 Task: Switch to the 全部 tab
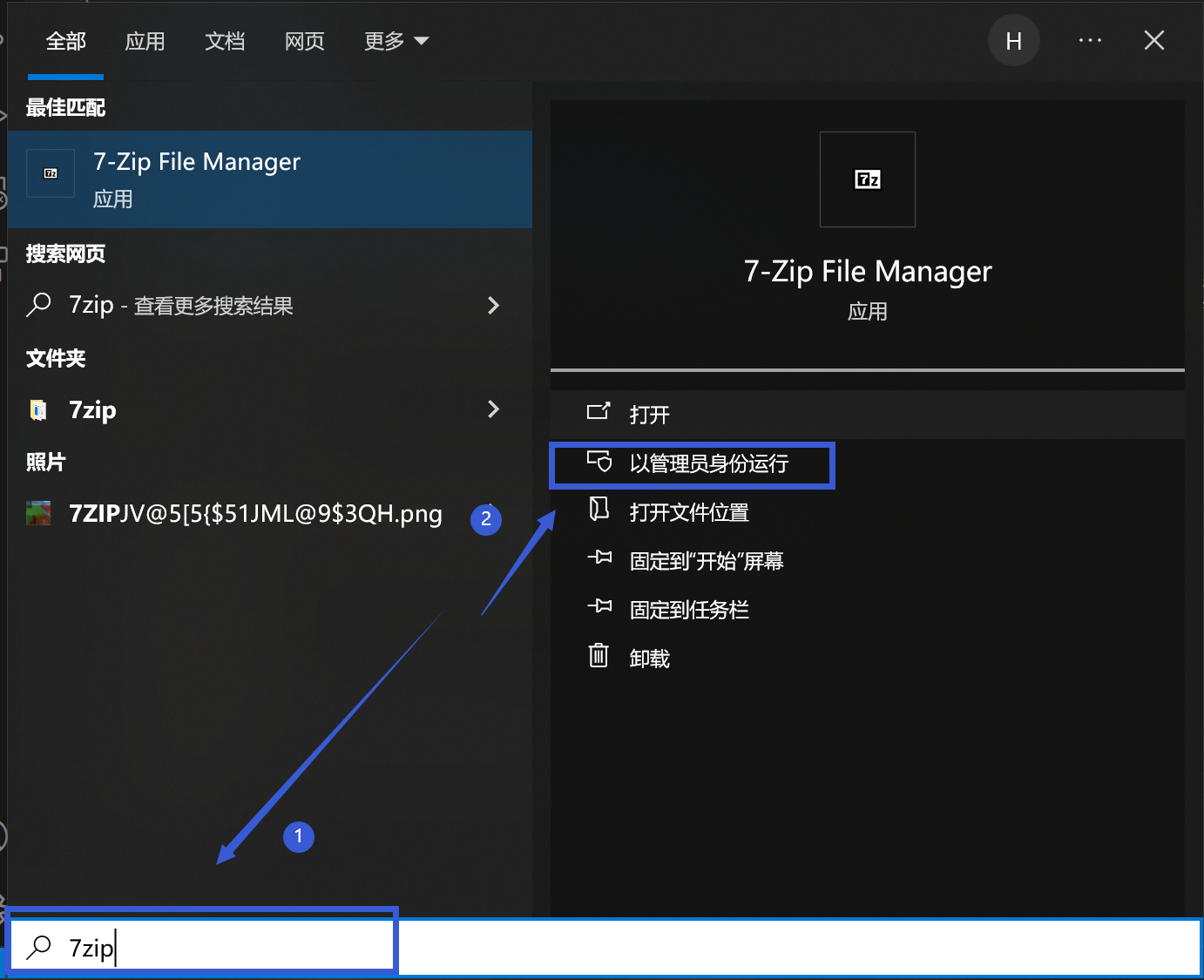coord(66,41)
